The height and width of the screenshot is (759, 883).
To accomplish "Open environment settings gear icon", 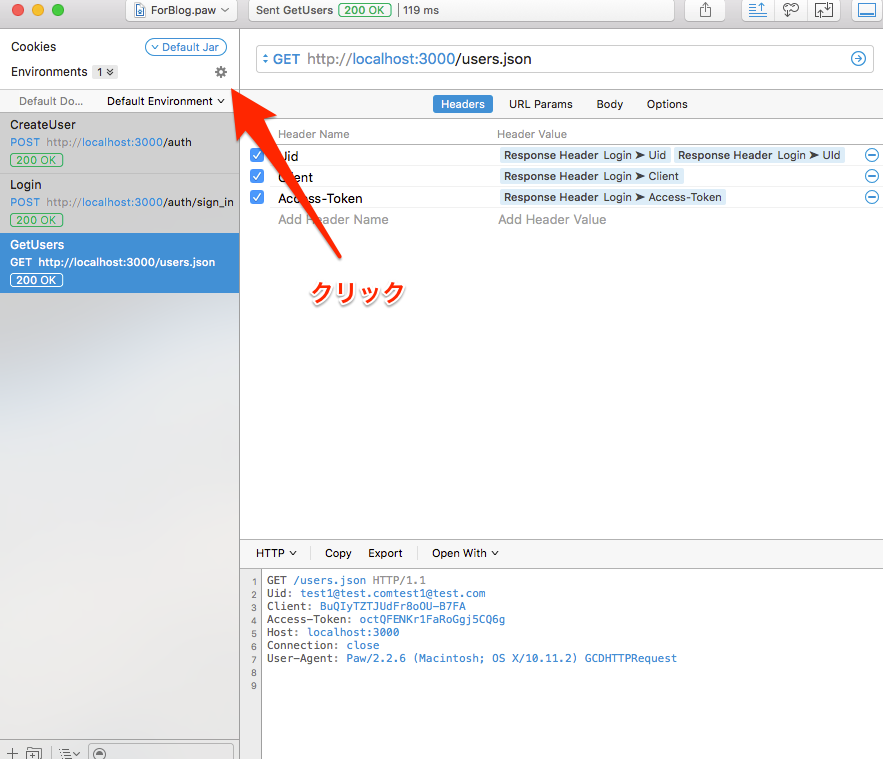I will [221, 72].
